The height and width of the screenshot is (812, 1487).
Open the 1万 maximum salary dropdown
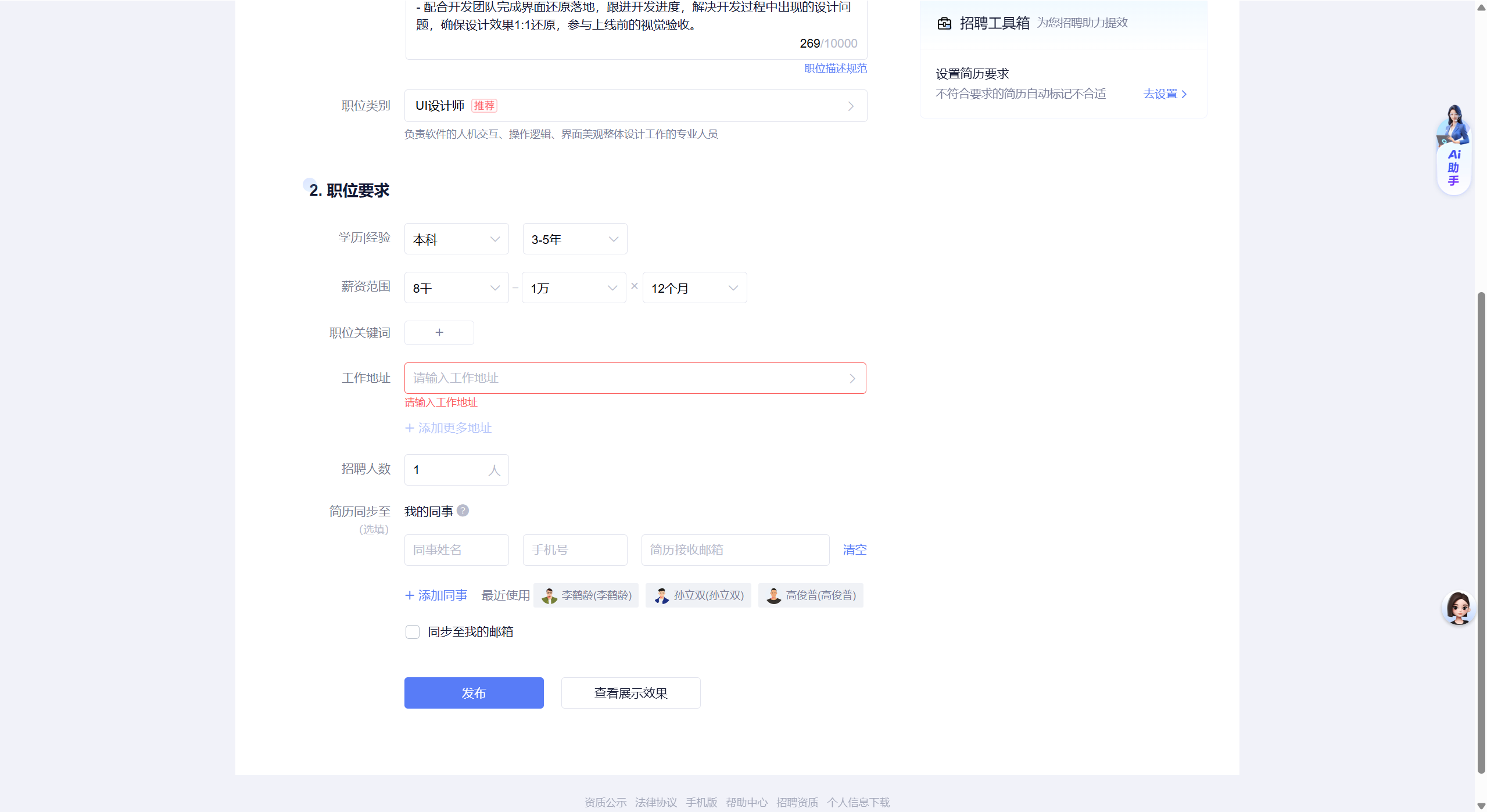574,288
